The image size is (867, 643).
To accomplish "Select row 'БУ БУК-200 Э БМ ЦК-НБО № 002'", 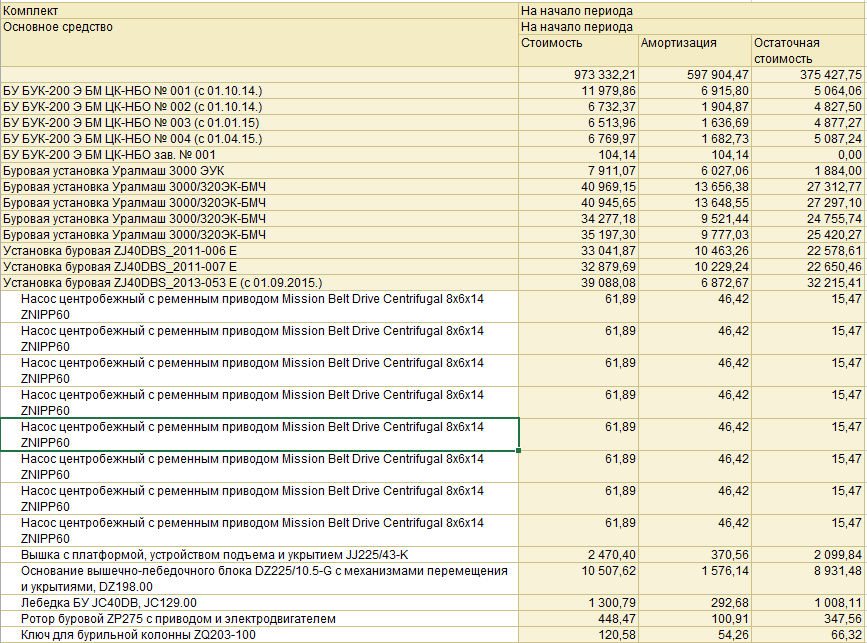I will [259, 107].
